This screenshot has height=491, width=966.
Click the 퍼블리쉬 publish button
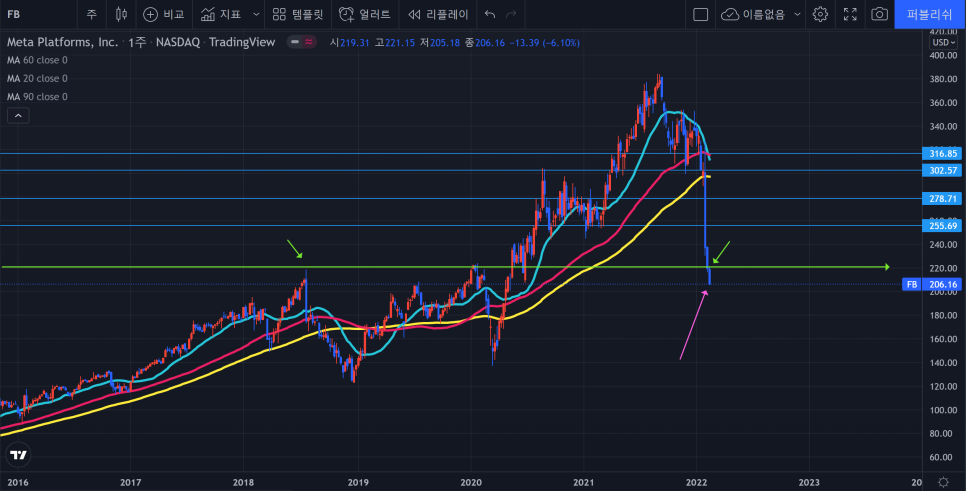point(930,14)
